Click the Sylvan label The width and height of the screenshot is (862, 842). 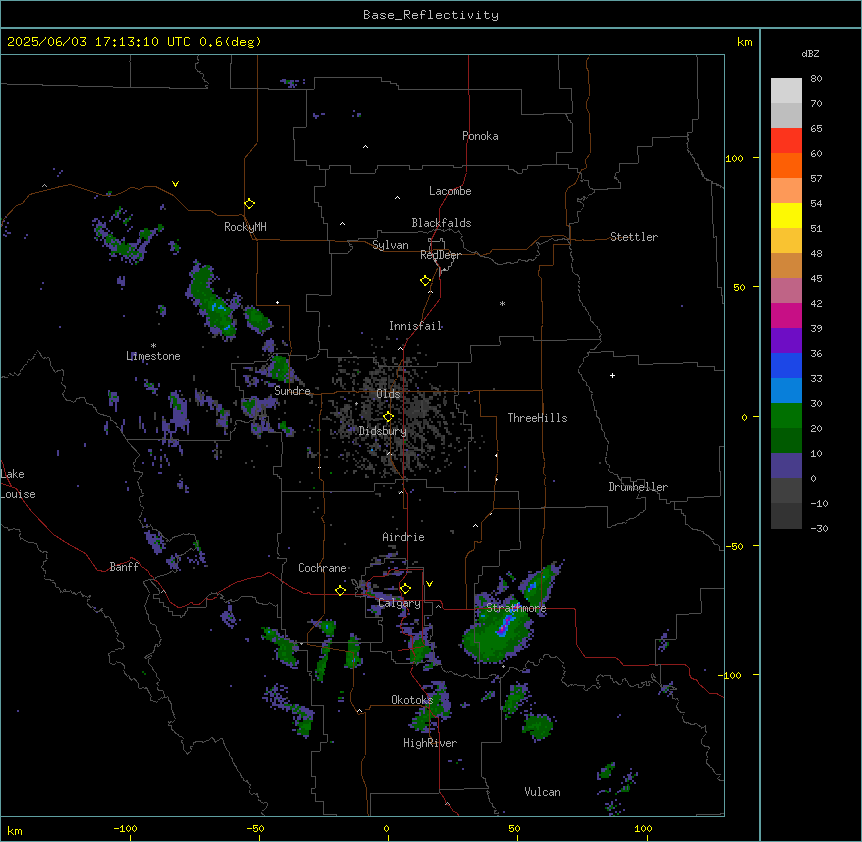pos(390,245)
